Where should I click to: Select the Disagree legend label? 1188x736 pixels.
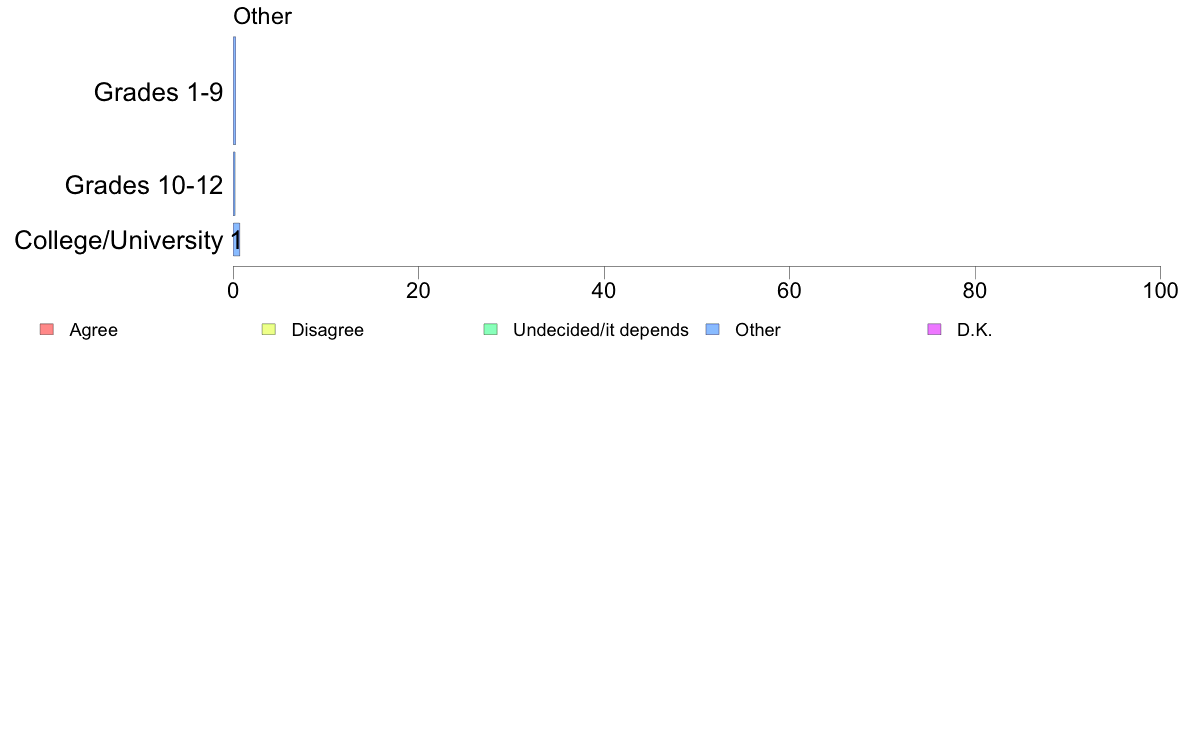click(327, 330)
